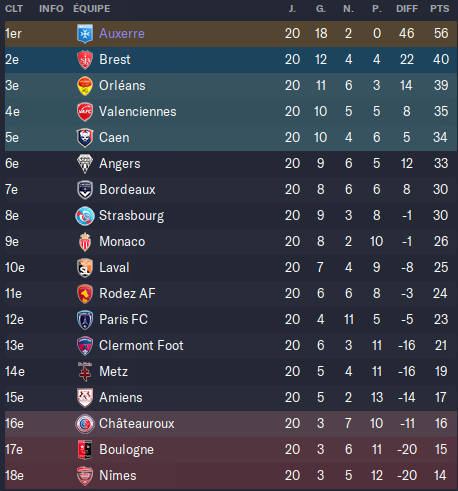Viewport: 458px width, 491px height.
Task: Click the Metz cross emblem
Action: pos(85,372)
